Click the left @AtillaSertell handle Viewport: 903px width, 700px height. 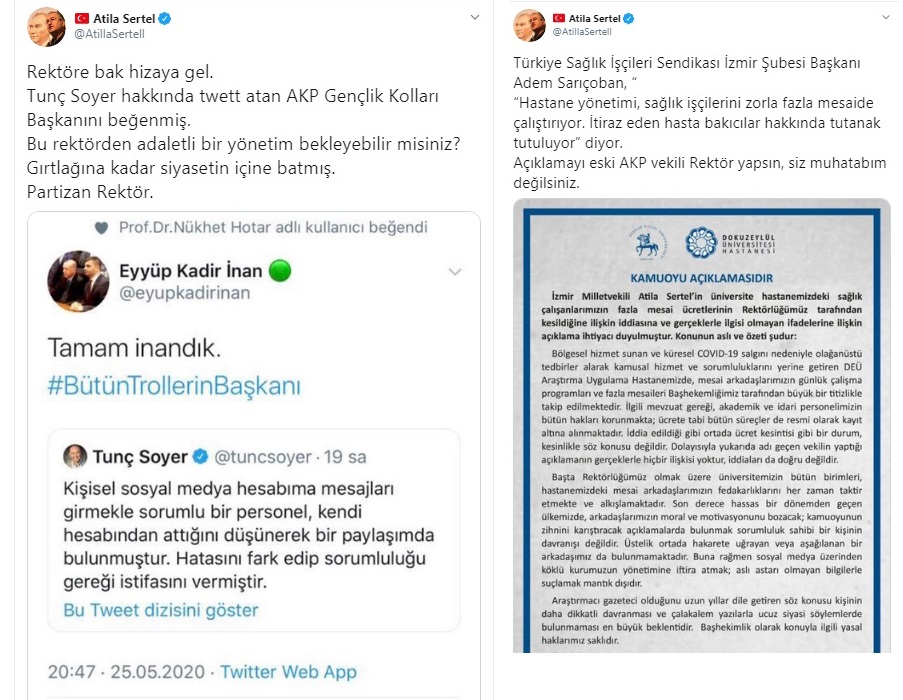(109, 34)
